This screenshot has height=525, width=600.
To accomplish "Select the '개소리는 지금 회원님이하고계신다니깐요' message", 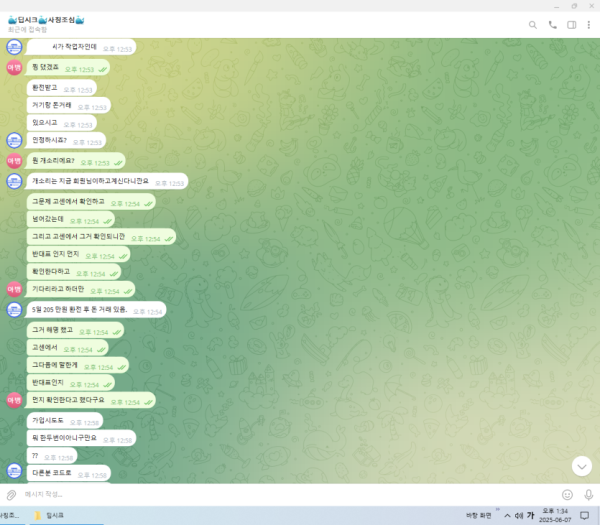I will click(x=108, y=181).
